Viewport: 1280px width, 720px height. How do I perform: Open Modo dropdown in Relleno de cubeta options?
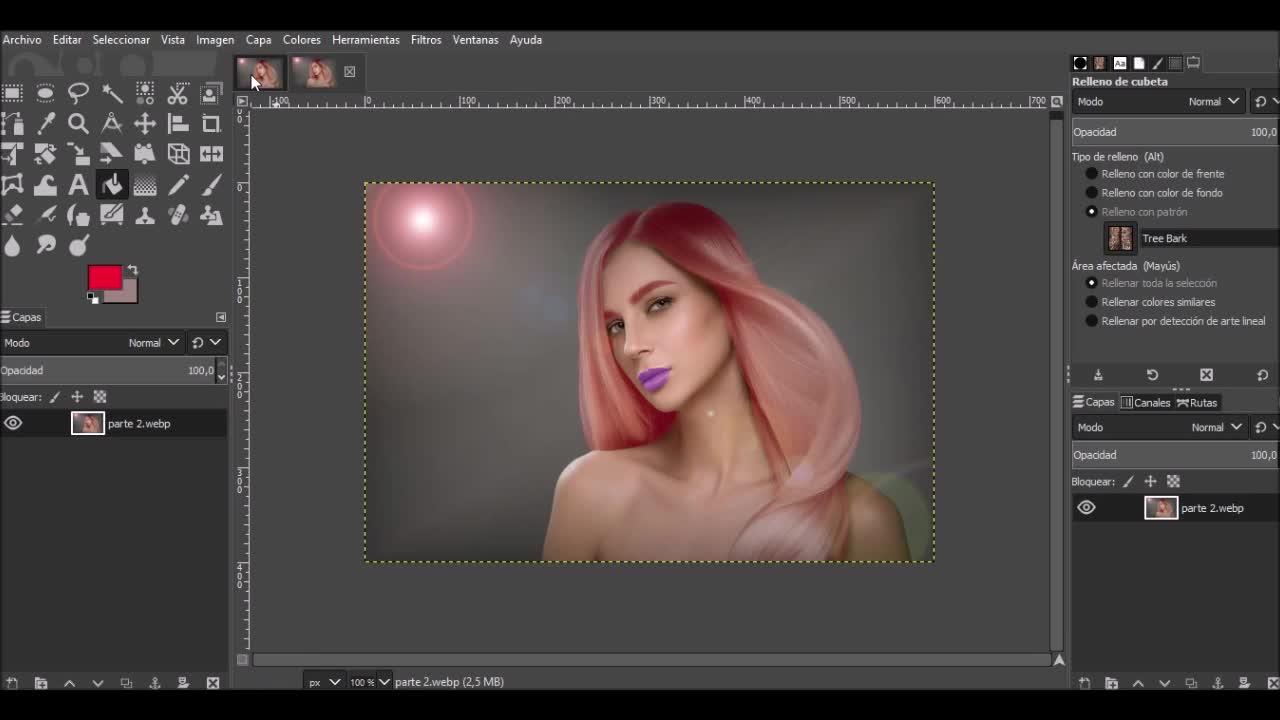click(1213, 101)
